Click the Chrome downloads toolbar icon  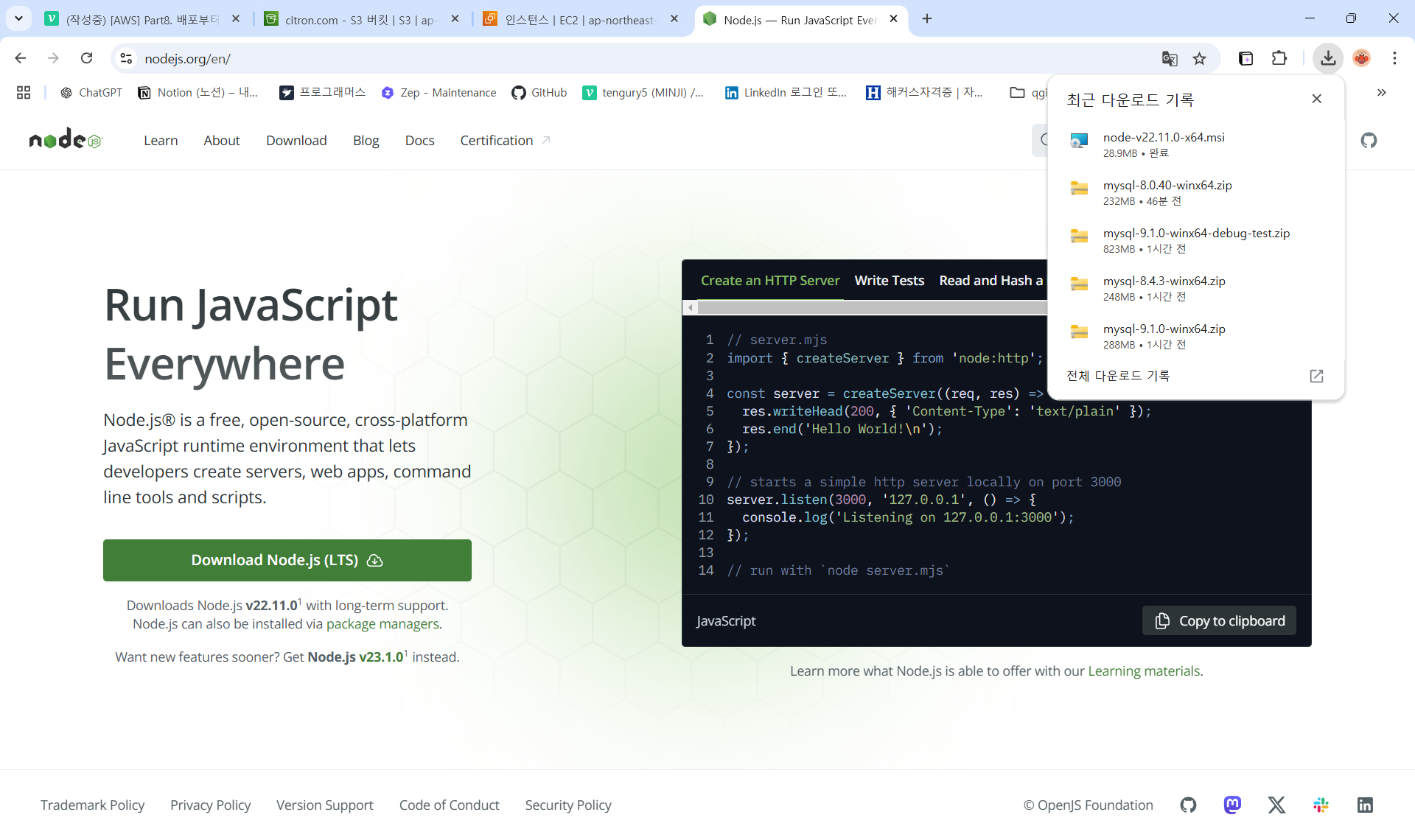tap(1328, 58)
